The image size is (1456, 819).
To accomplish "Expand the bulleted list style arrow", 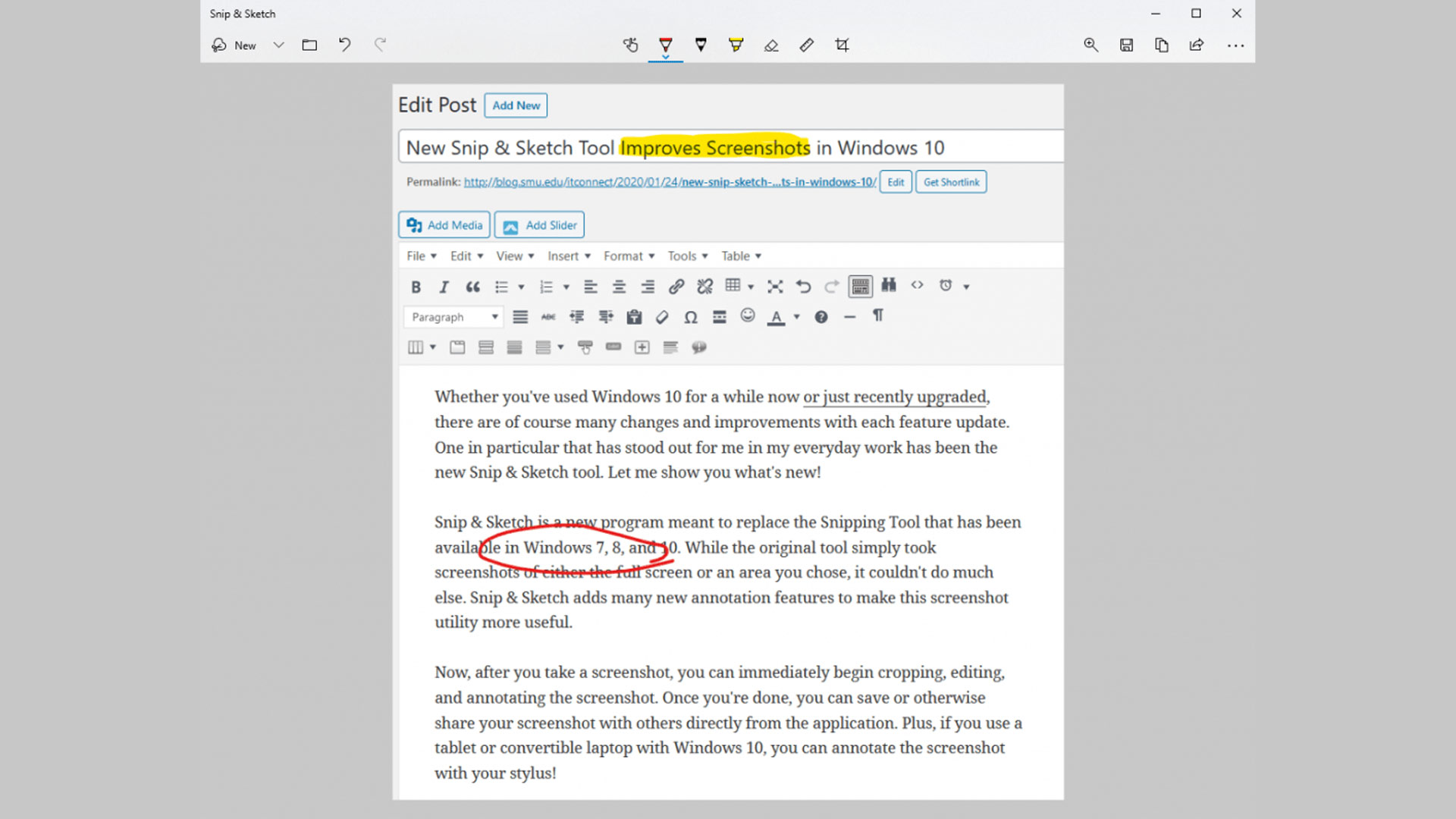I will click(521, 287).
